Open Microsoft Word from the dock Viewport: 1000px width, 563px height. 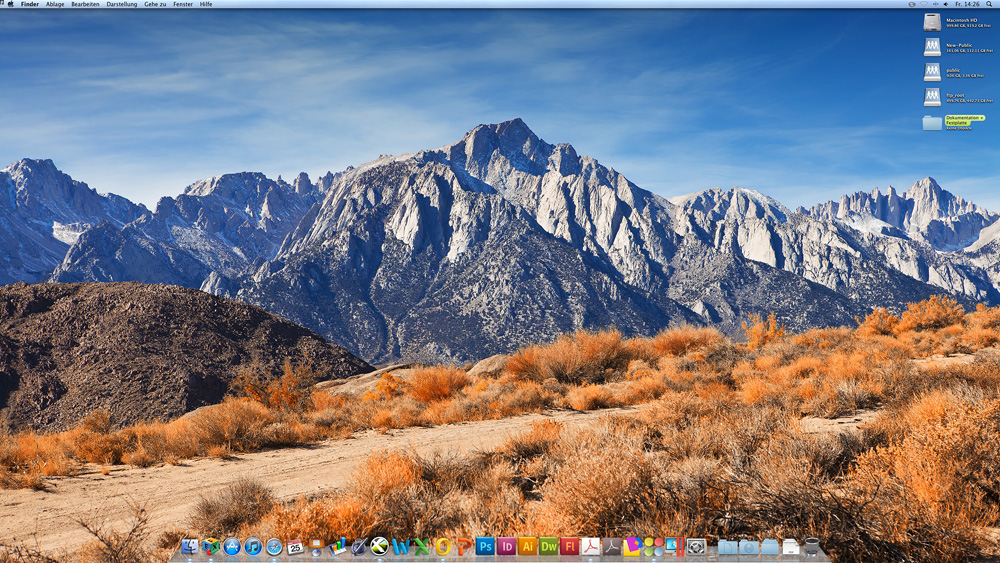tap(401, 546)
